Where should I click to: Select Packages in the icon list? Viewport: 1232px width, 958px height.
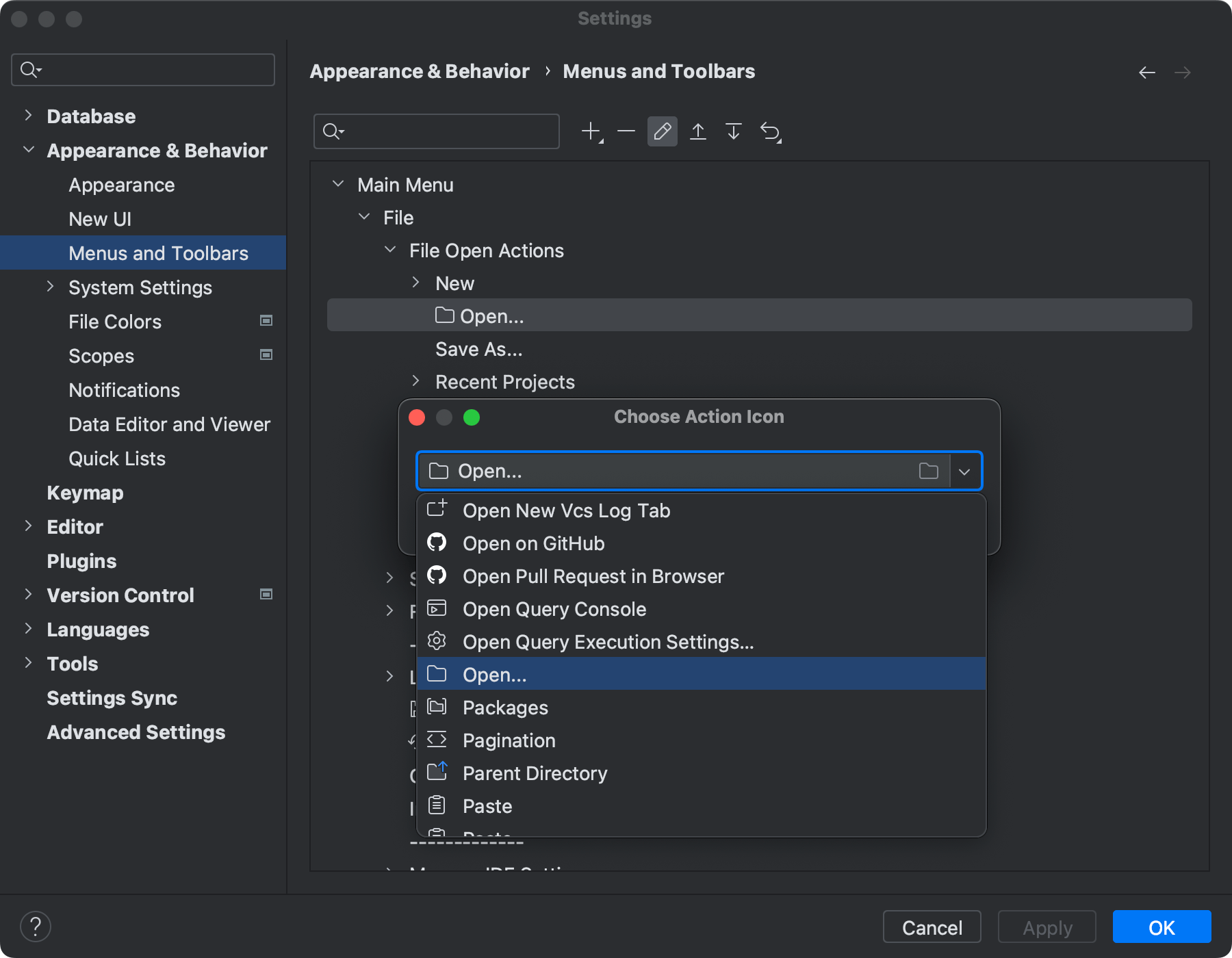(702, 708)
